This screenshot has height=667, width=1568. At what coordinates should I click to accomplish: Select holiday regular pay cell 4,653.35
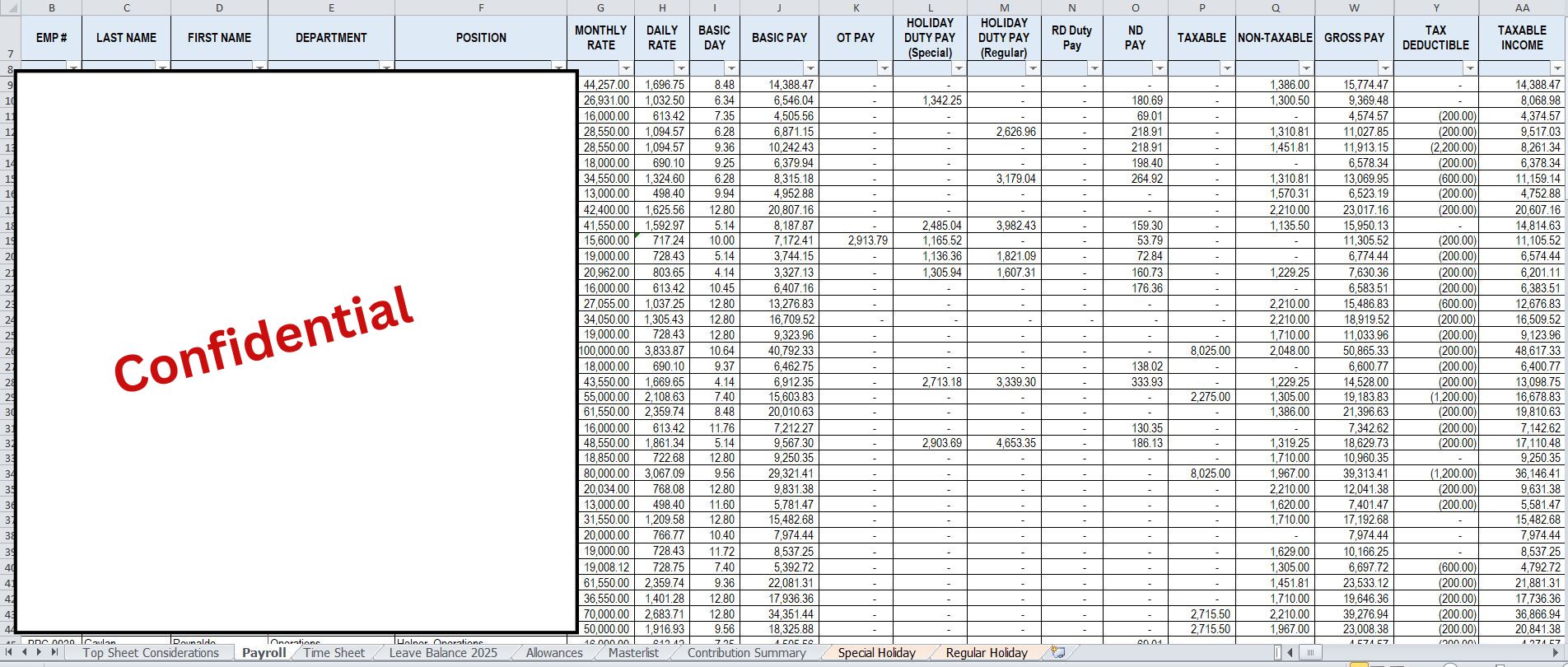[1004, 443]
